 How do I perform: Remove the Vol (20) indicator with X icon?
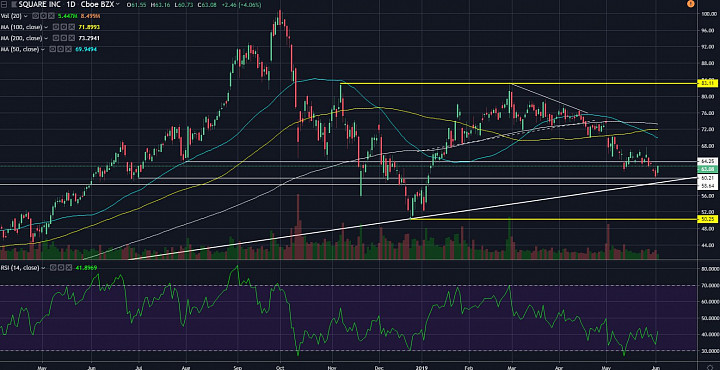(51, 16)
